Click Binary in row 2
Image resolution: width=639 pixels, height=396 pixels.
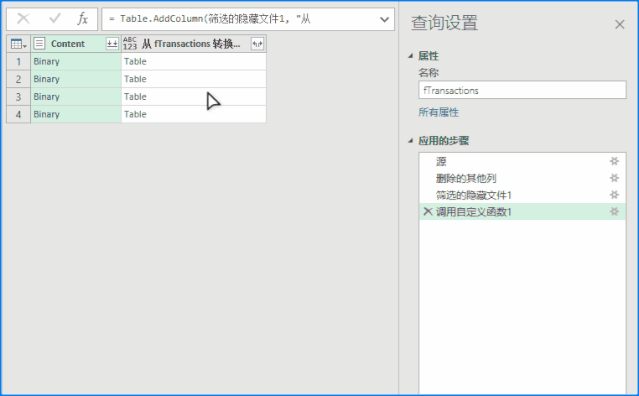click(x=46, y=79)
